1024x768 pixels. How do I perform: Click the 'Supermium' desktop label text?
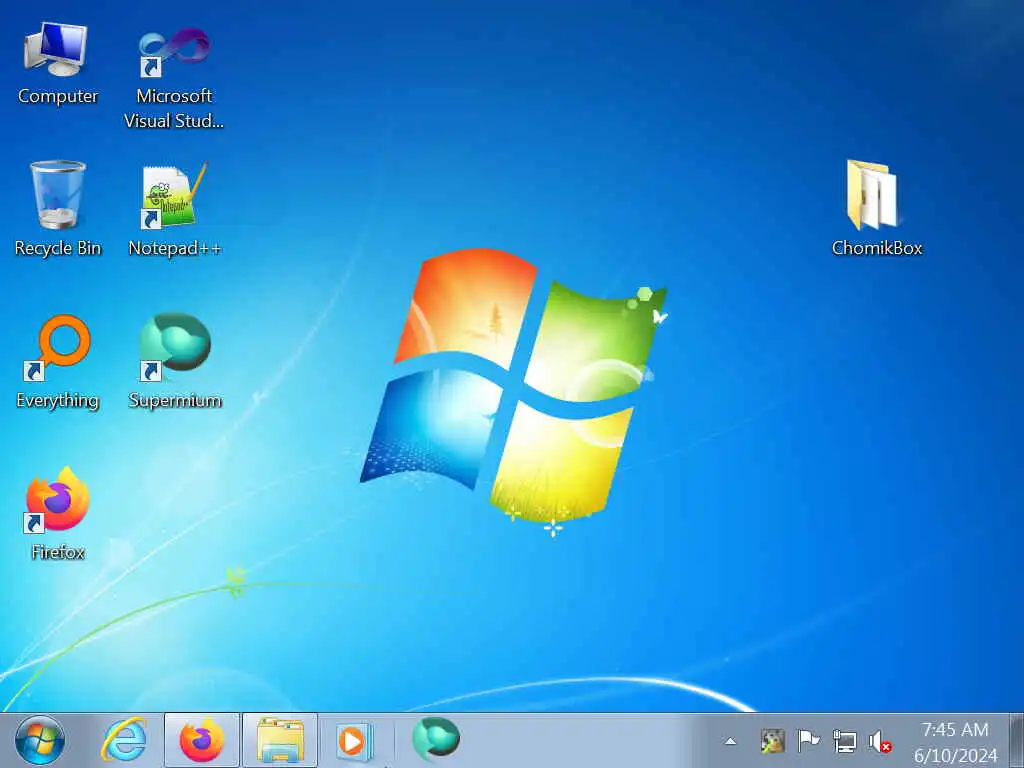pyautogui.click(x=175, y=400)
